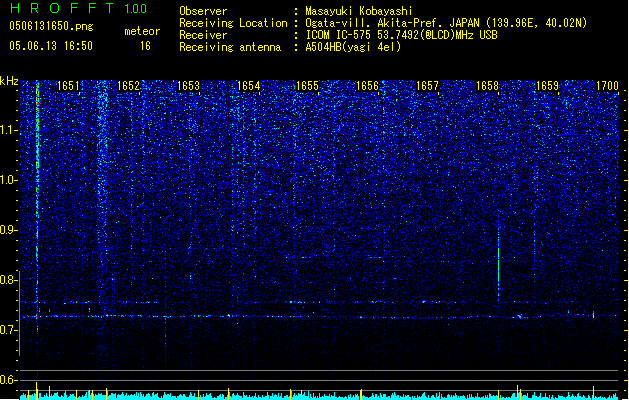Click the Receiving antenna label
Image resolution: width=629 pixels, height=400 pixels.
click(230, 47)
